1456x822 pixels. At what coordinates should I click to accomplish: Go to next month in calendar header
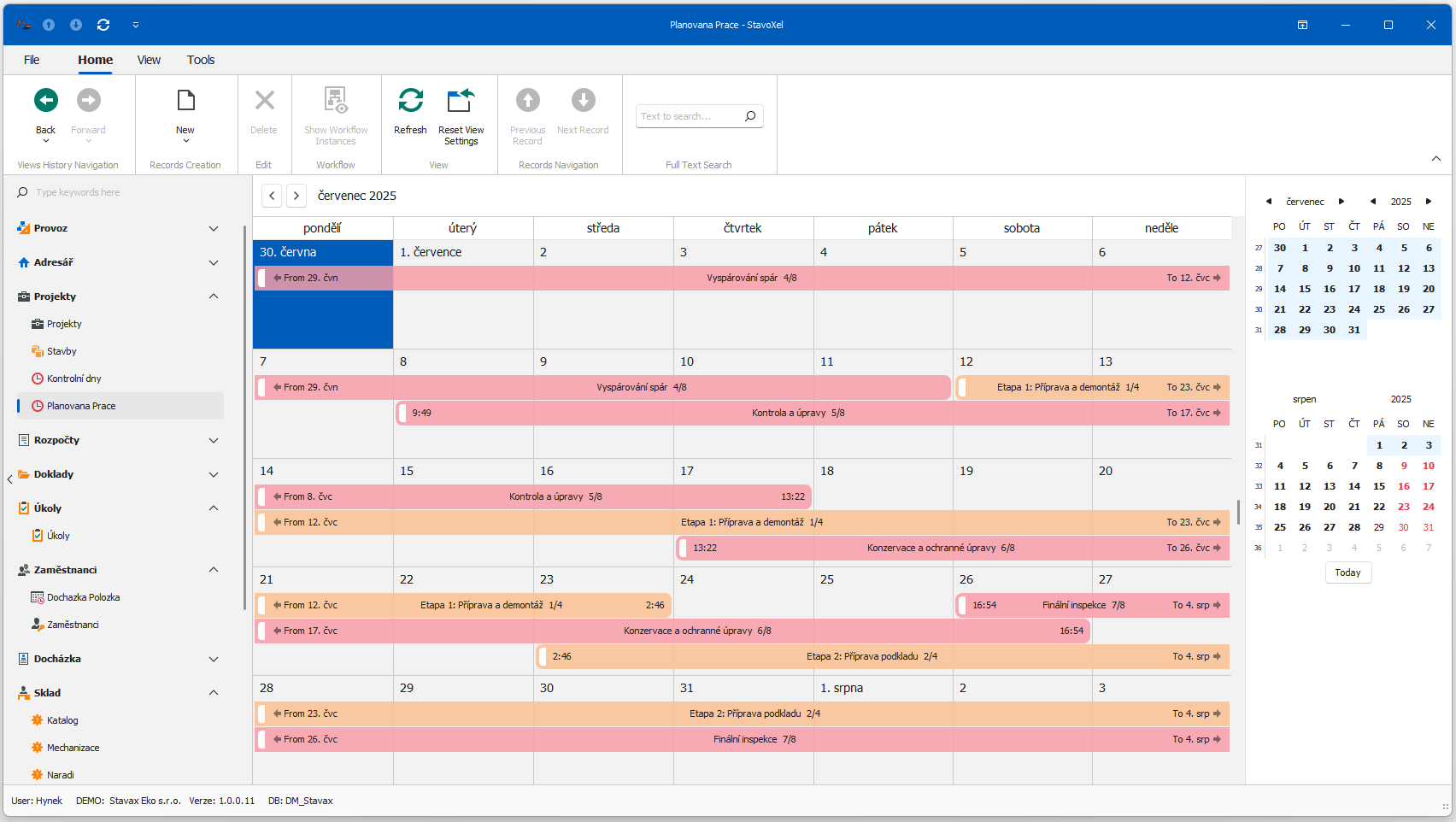(x=296, y=196)
